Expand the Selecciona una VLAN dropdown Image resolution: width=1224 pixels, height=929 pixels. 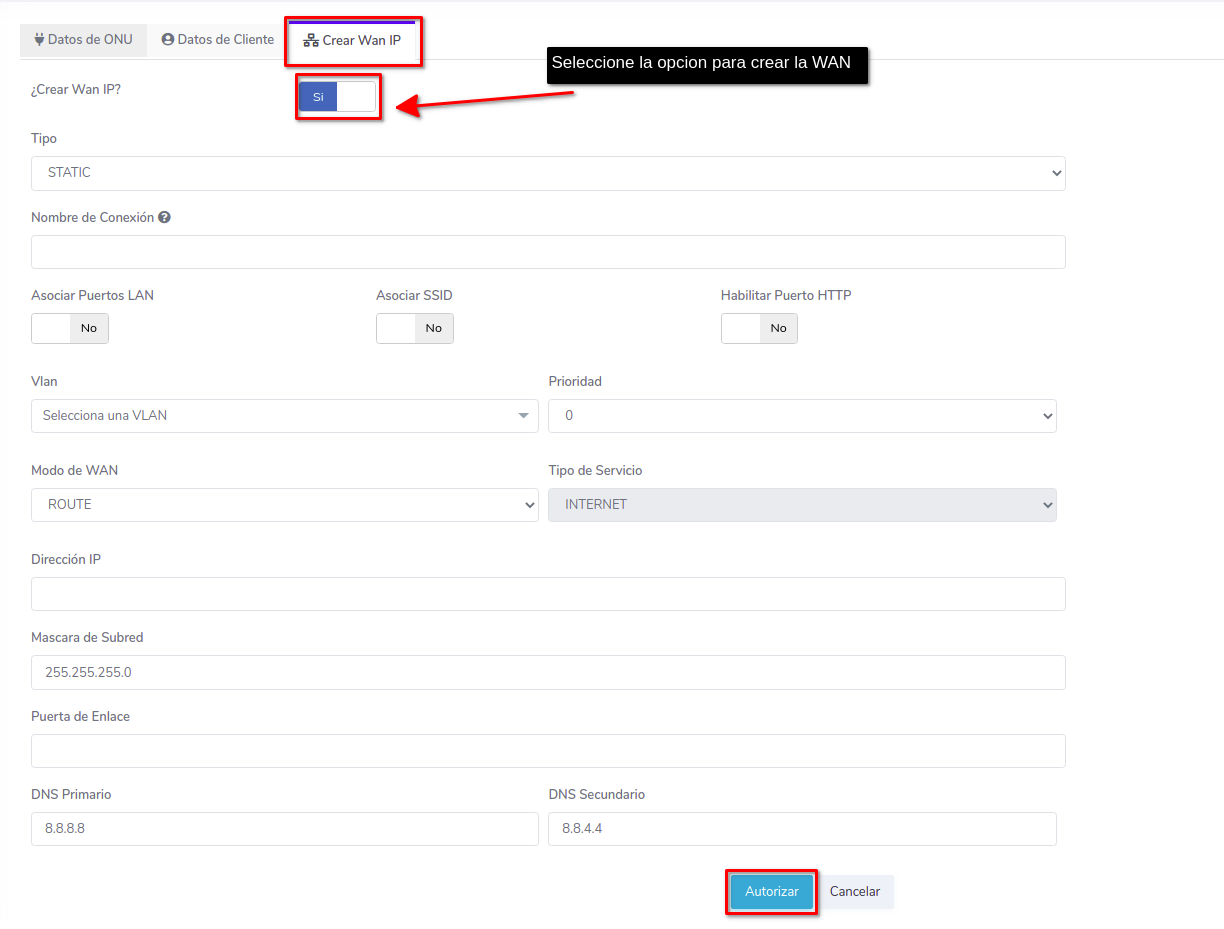(x=284, y=416)
